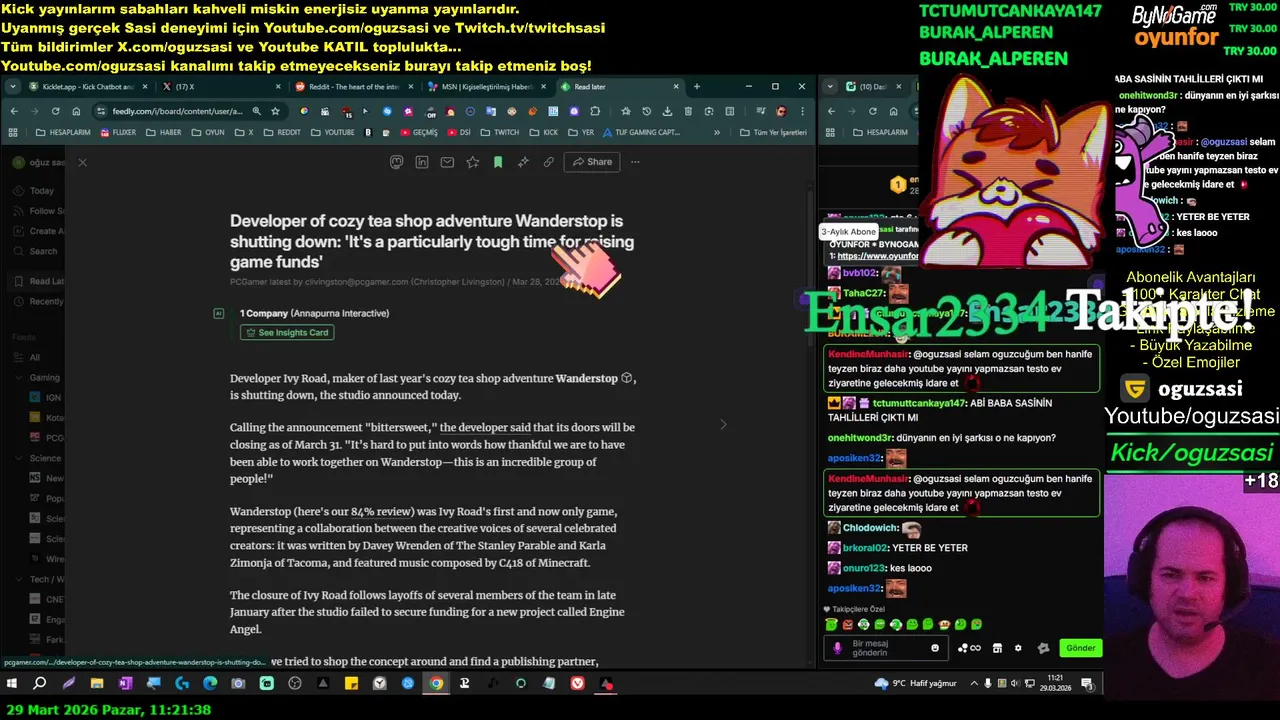Image resolution: width=1280 pixels, height=720 pixels.
Task: Star the Wanderstop article
Action: [472, 162]
